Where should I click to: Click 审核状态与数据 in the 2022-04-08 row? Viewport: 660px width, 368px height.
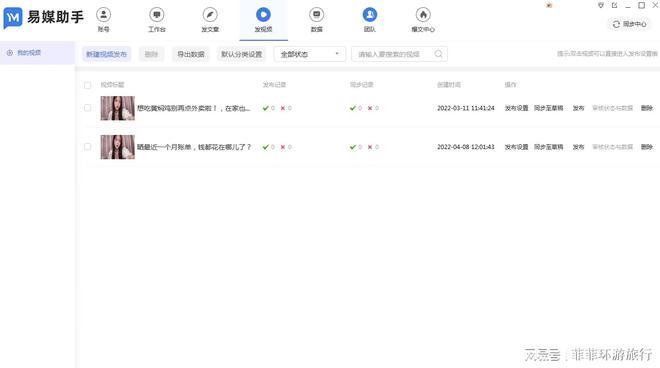point(612,147)
